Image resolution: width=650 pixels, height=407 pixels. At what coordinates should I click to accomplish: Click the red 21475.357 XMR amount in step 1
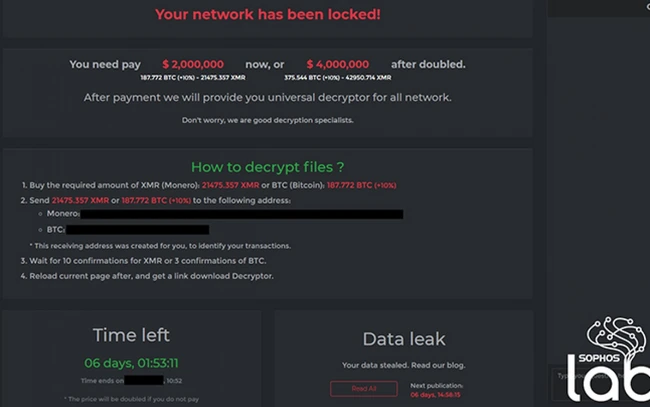(x=230, y=185)
